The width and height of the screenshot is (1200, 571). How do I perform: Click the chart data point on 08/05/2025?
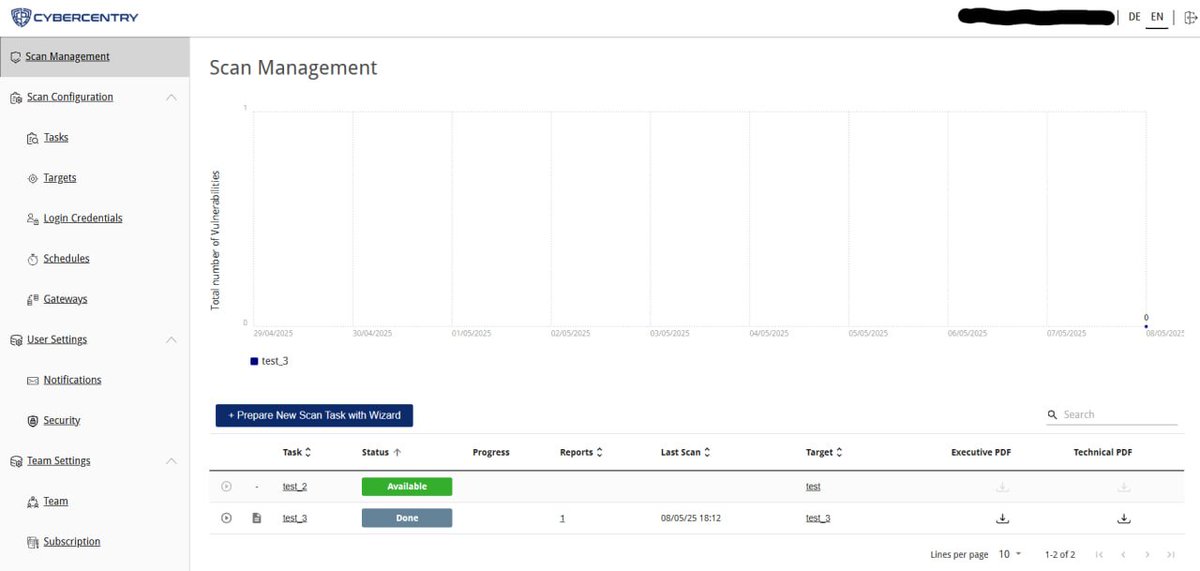coord(1146,325)
